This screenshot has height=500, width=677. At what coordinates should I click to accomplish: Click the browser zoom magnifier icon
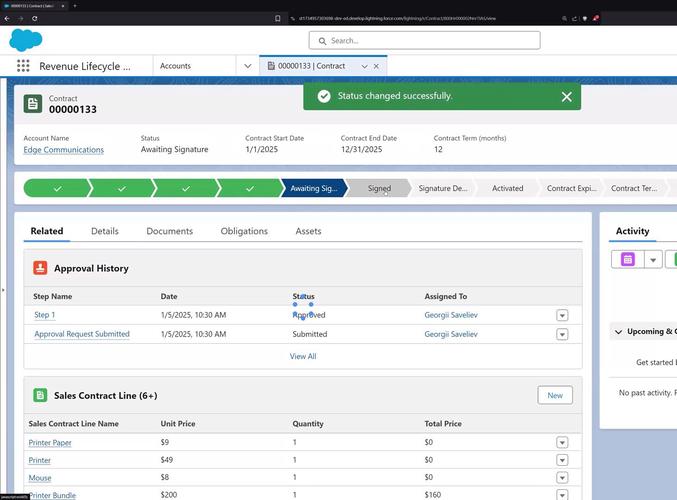pos(564,19)
